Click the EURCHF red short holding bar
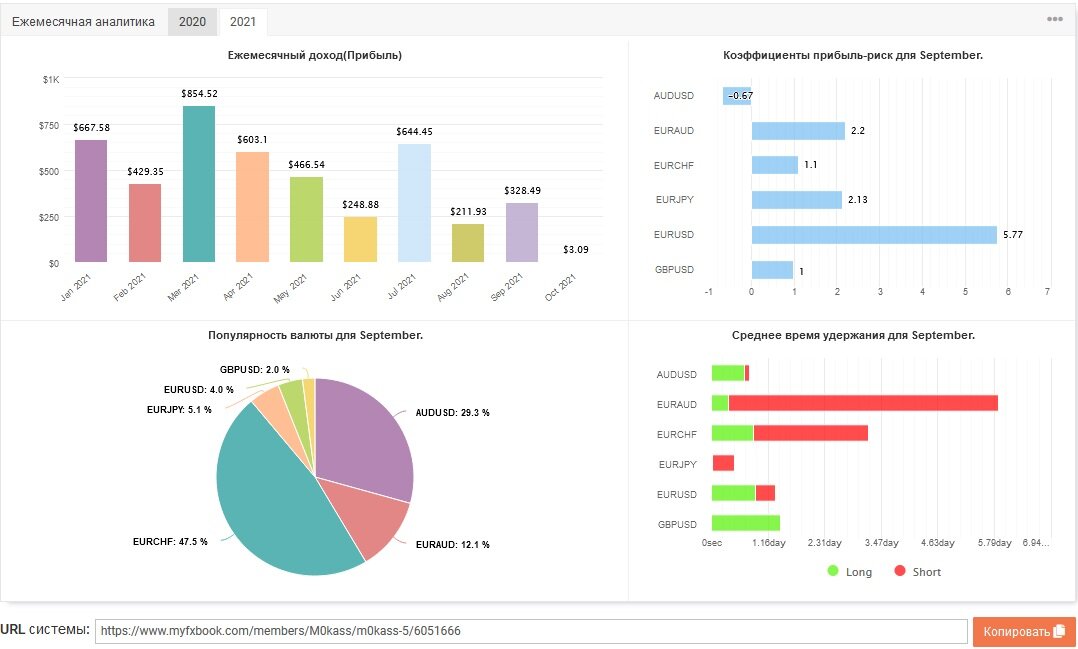 coord(811,433)
